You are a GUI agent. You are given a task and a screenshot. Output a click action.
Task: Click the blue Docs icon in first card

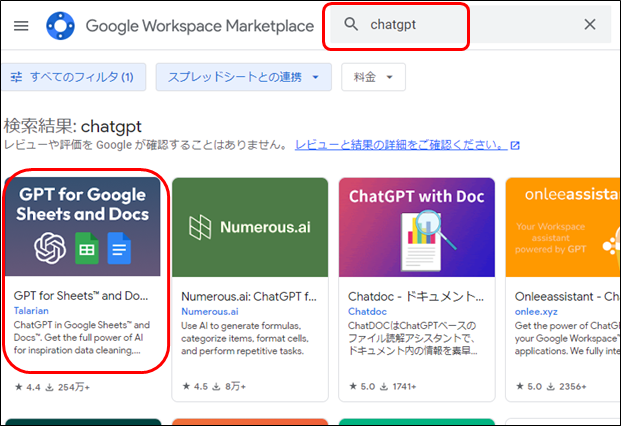click(119, 248)
